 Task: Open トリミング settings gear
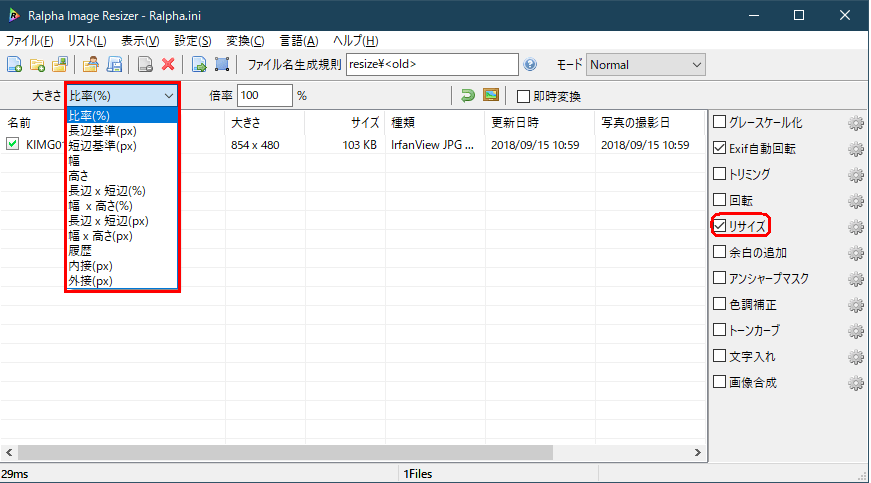(856, 175)
